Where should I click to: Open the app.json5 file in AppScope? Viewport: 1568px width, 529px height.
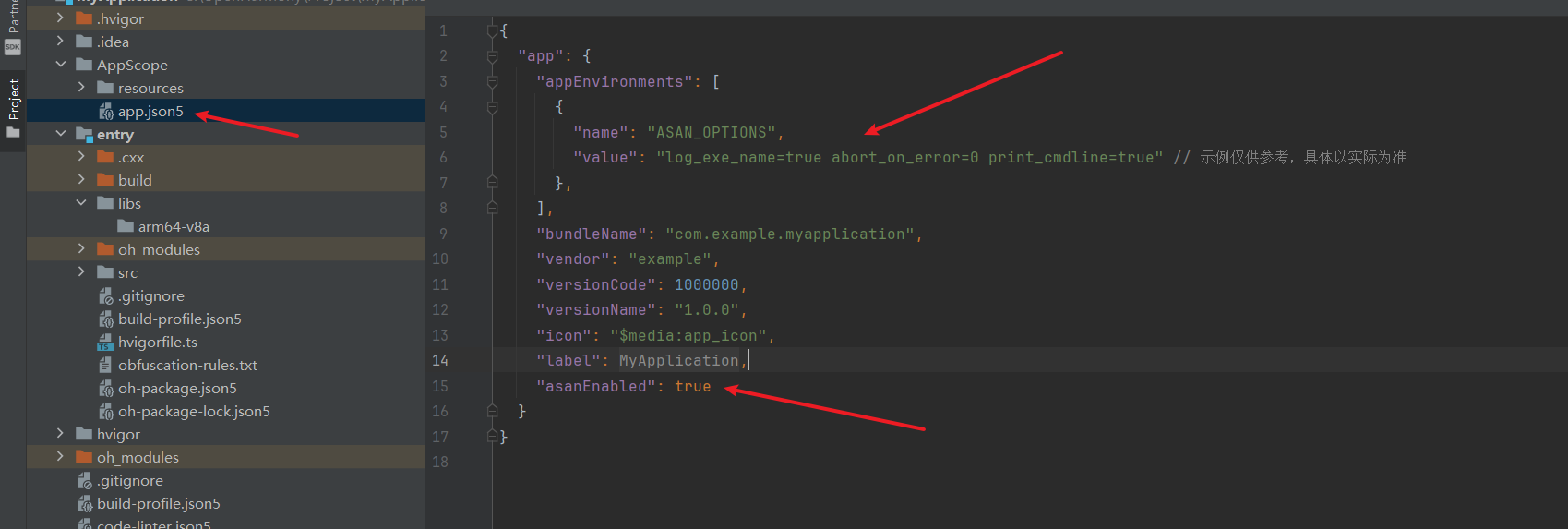[150, 112]
